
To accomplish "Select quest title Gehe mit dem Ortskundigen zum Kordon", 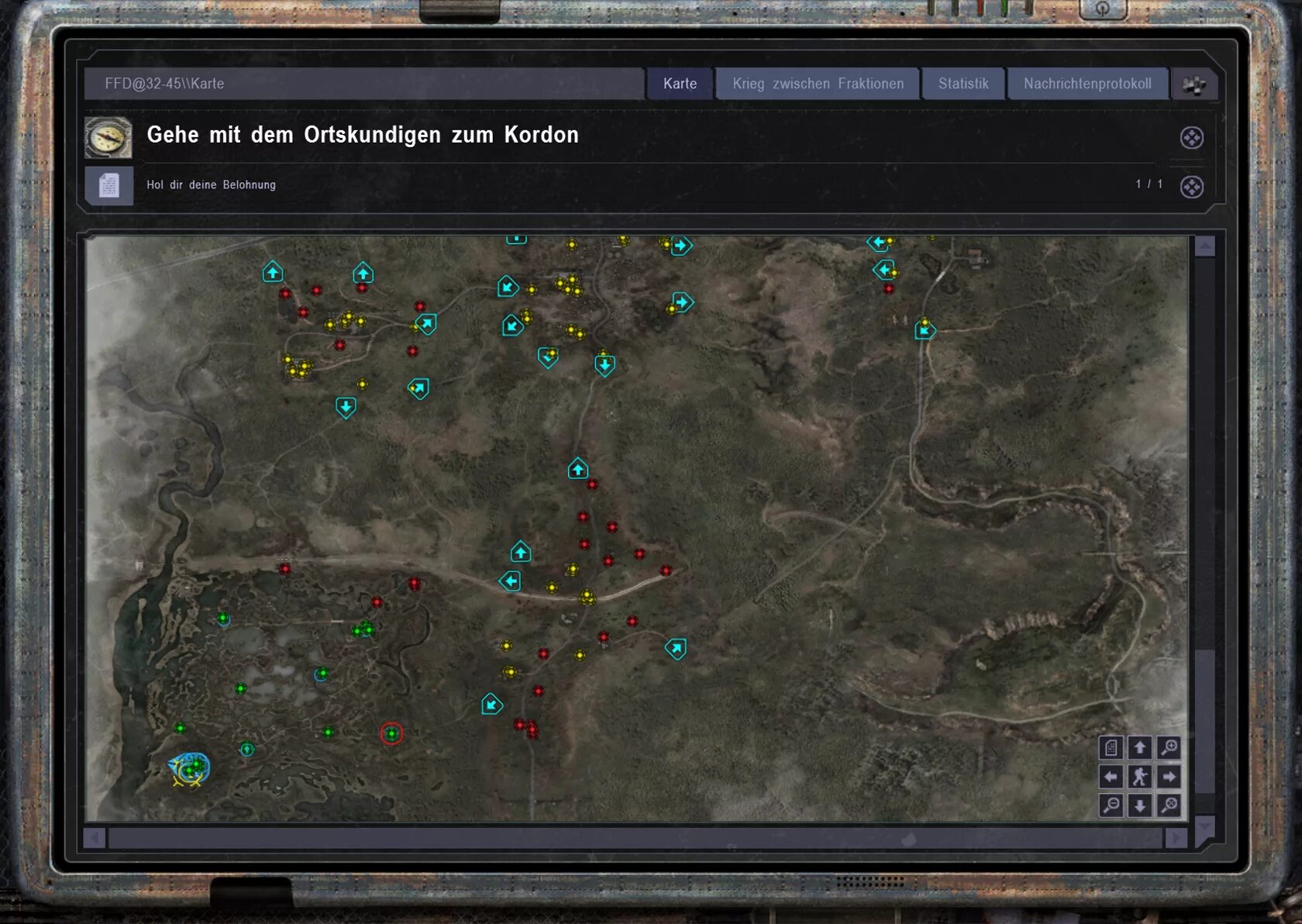I will pos(363,135).
